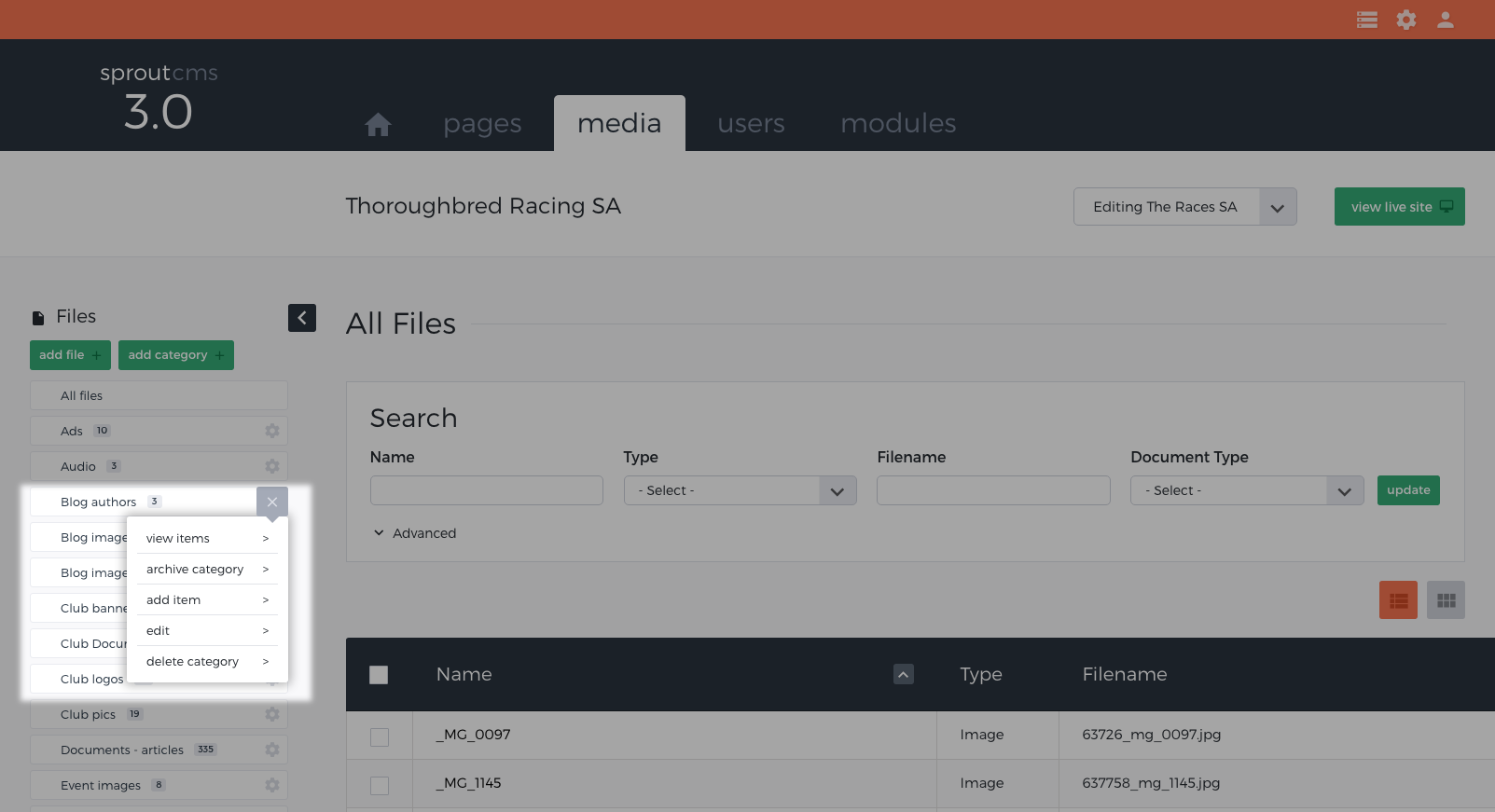The image size is (1495, 812).
Task: Choose add item from popup menu
Action: [207, 599]
